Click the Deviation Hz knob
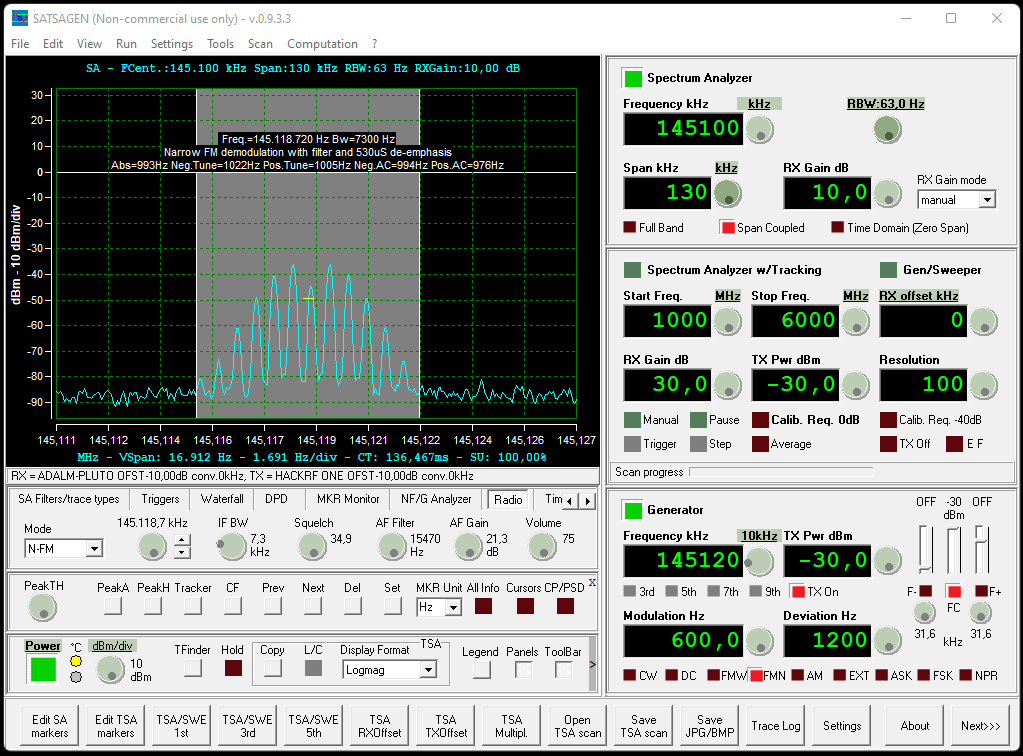This screenshot has width=1023, height=756. (x=887, y=641)
